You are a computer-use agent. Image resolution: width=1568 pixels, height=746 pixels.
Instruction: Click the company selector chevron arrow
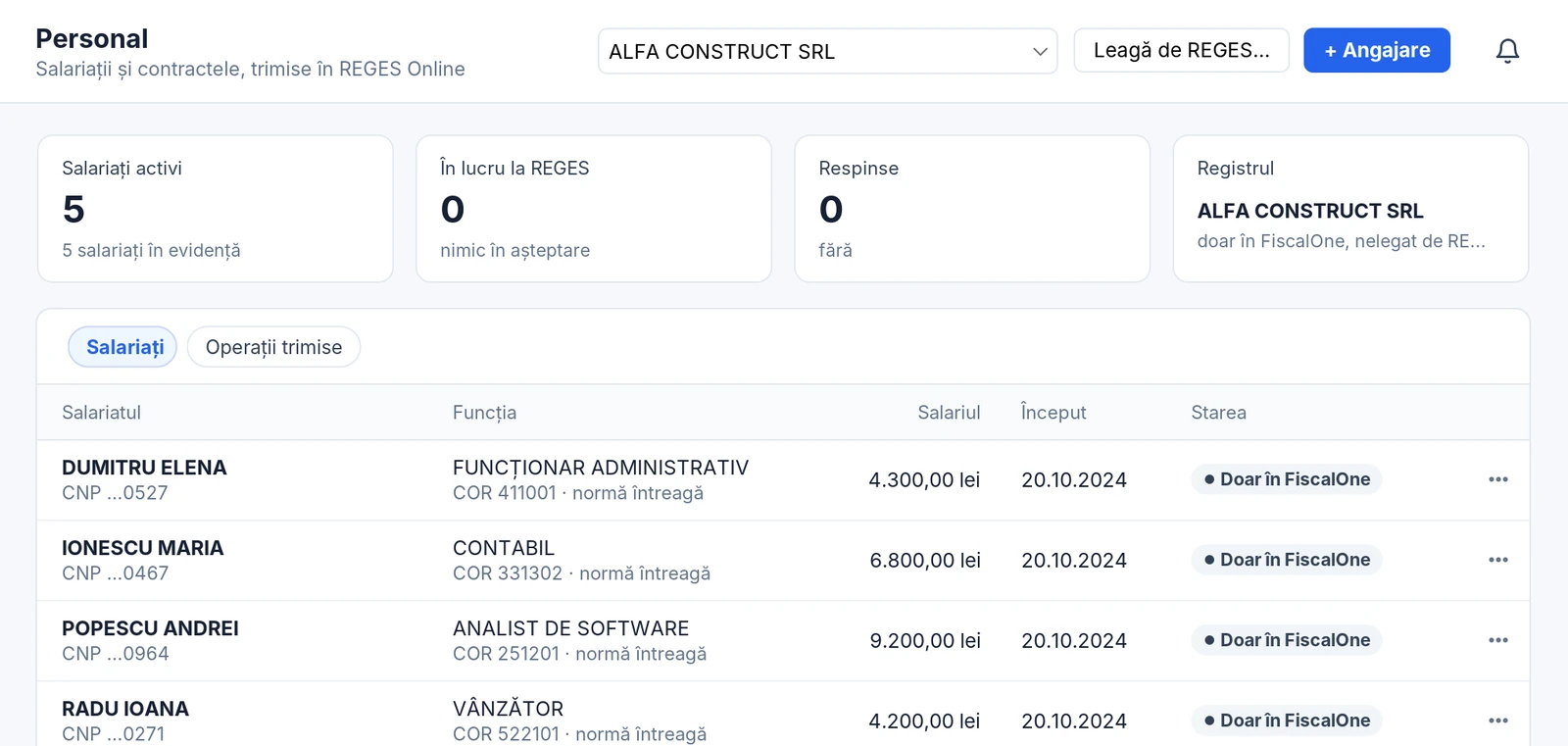click(x=1040, y=52)
